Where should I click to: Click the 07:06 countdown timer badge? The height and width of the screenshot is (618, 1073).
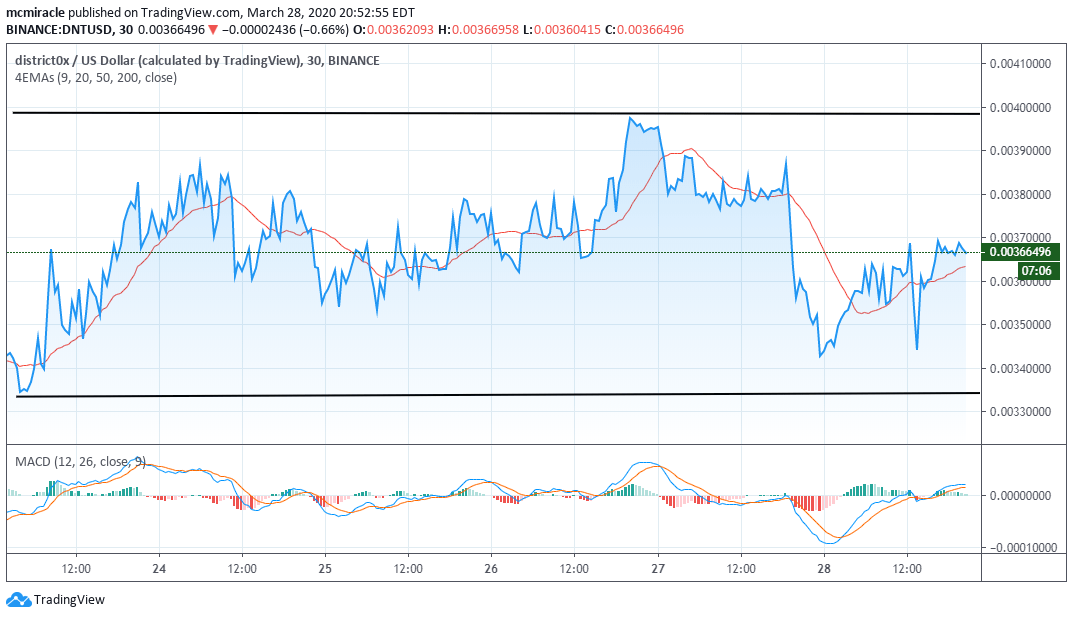tap(1034, 271)
